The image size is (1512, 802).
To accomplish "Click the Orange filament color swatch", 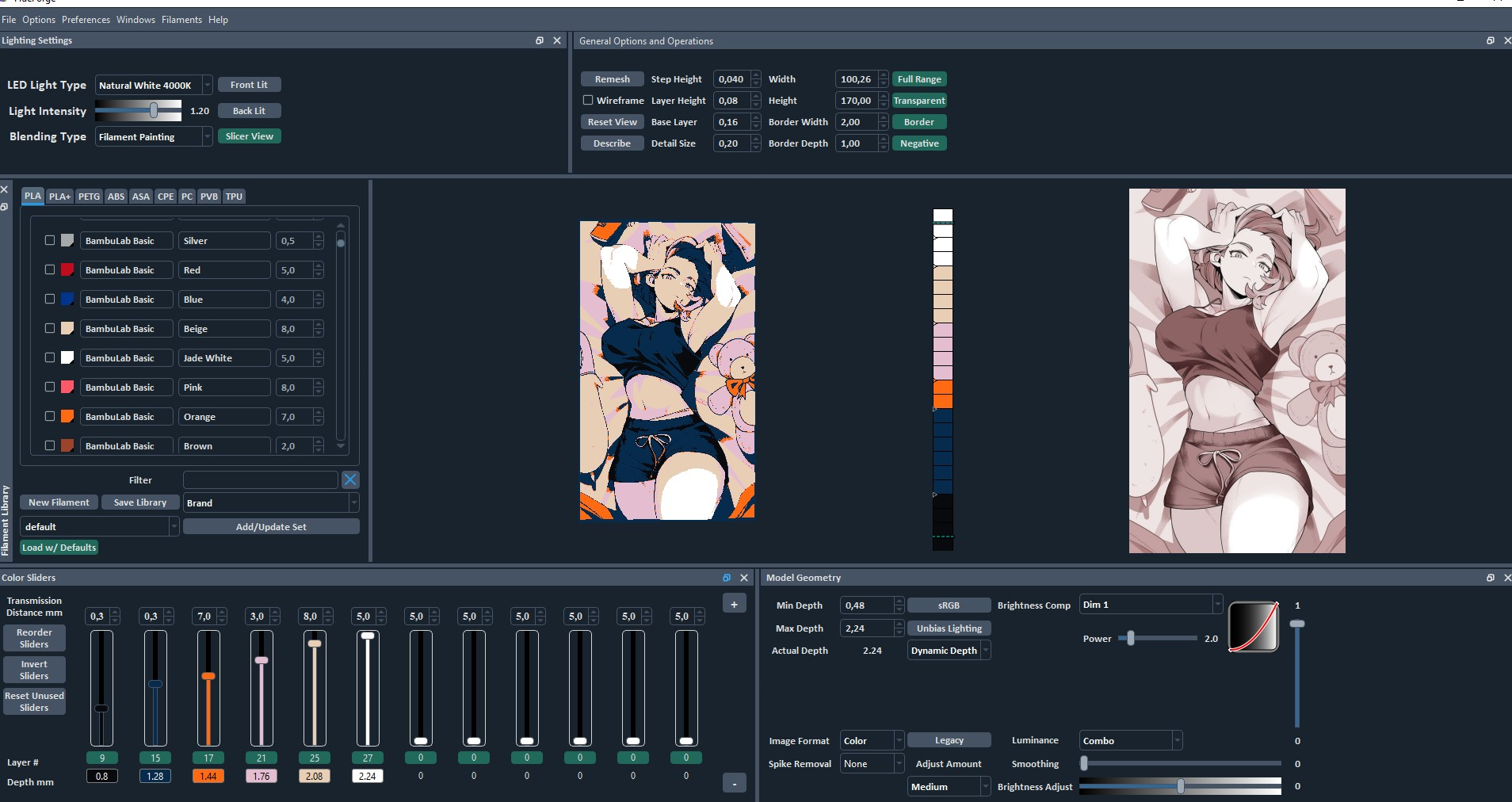I will coord(67,416).
